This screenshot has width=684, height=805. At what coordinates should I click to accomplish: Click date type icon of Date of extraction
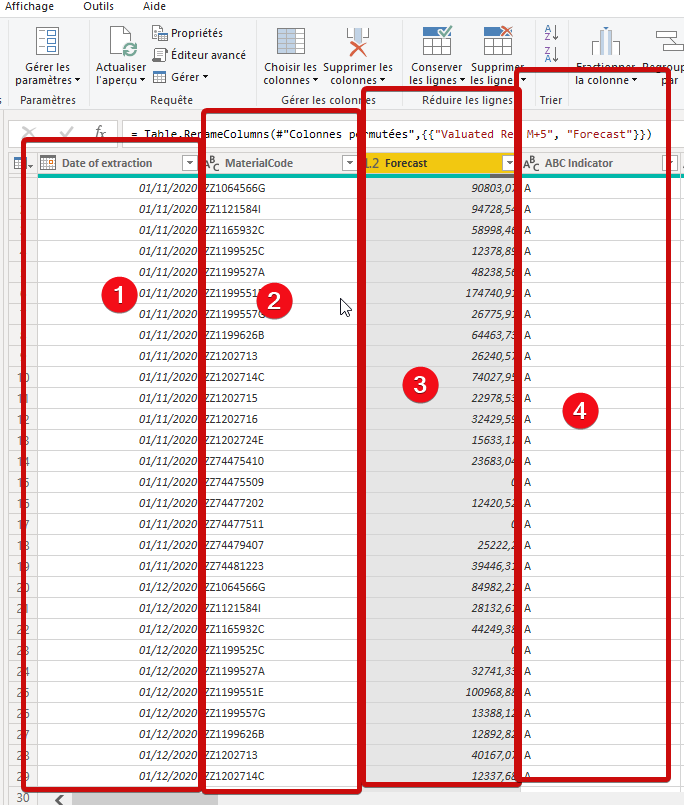tap(48, 163)
